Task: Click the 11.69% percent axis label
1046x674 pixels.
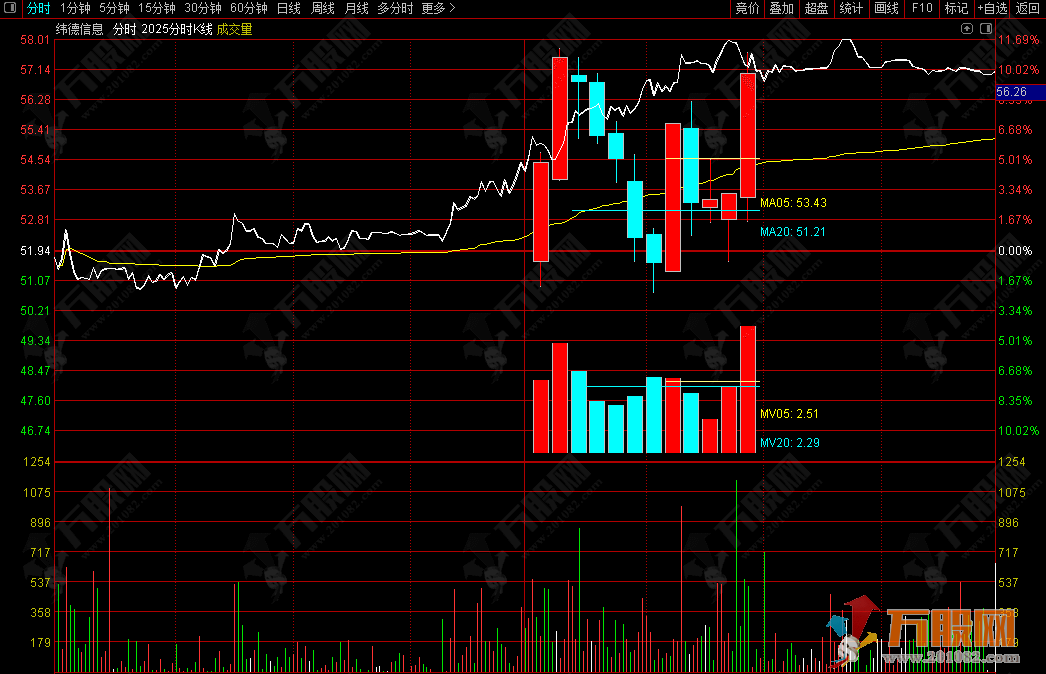Action: coord(1018,39)
